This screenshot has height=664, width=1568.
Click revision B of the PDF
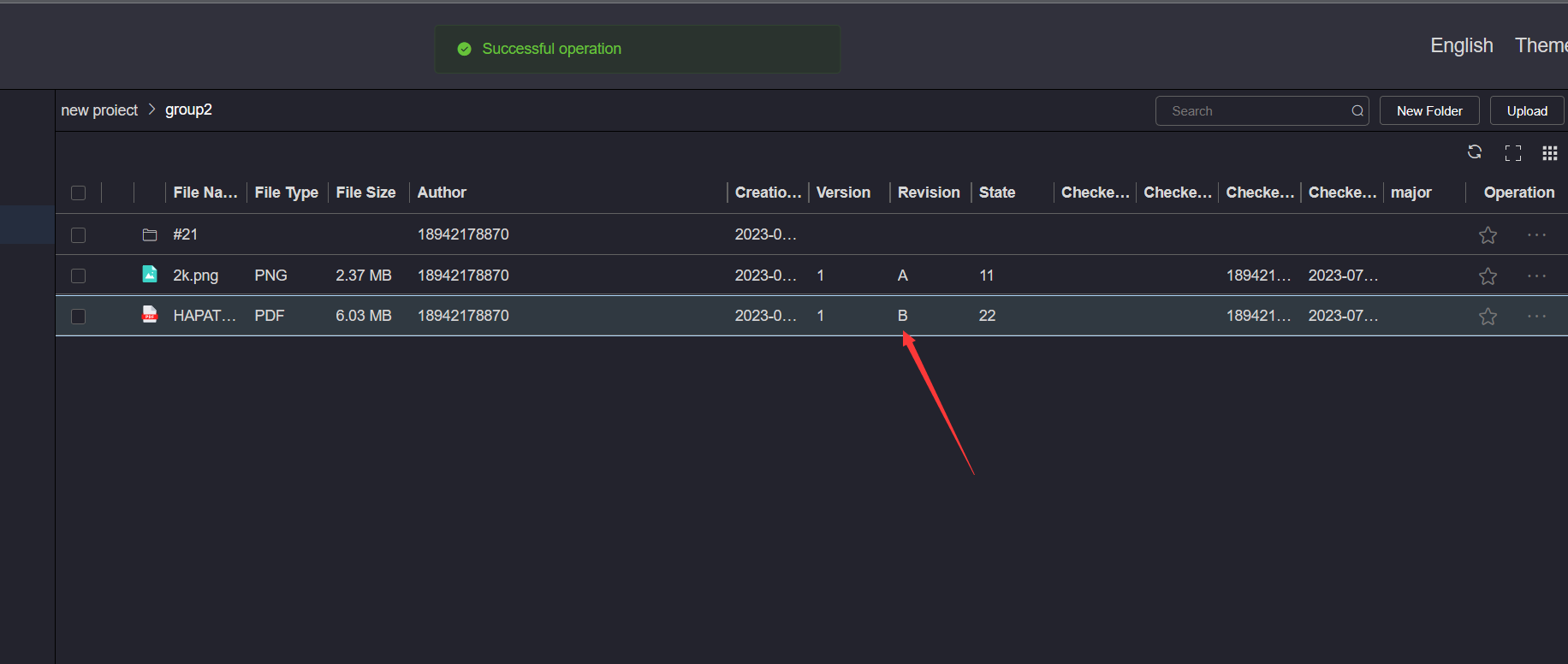[x=902, y=316]
